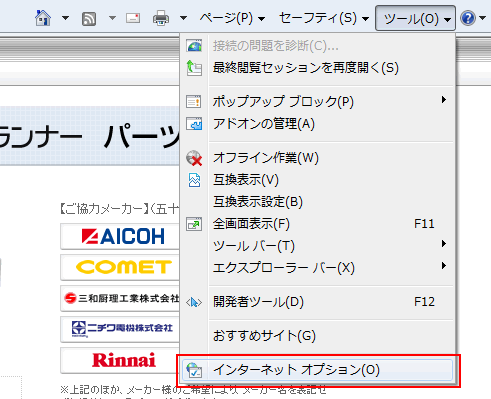The width and height of the screenshot is (491, 399).
Task: Expand the Help dropdown arrow
Action: (x=482, y=18)
